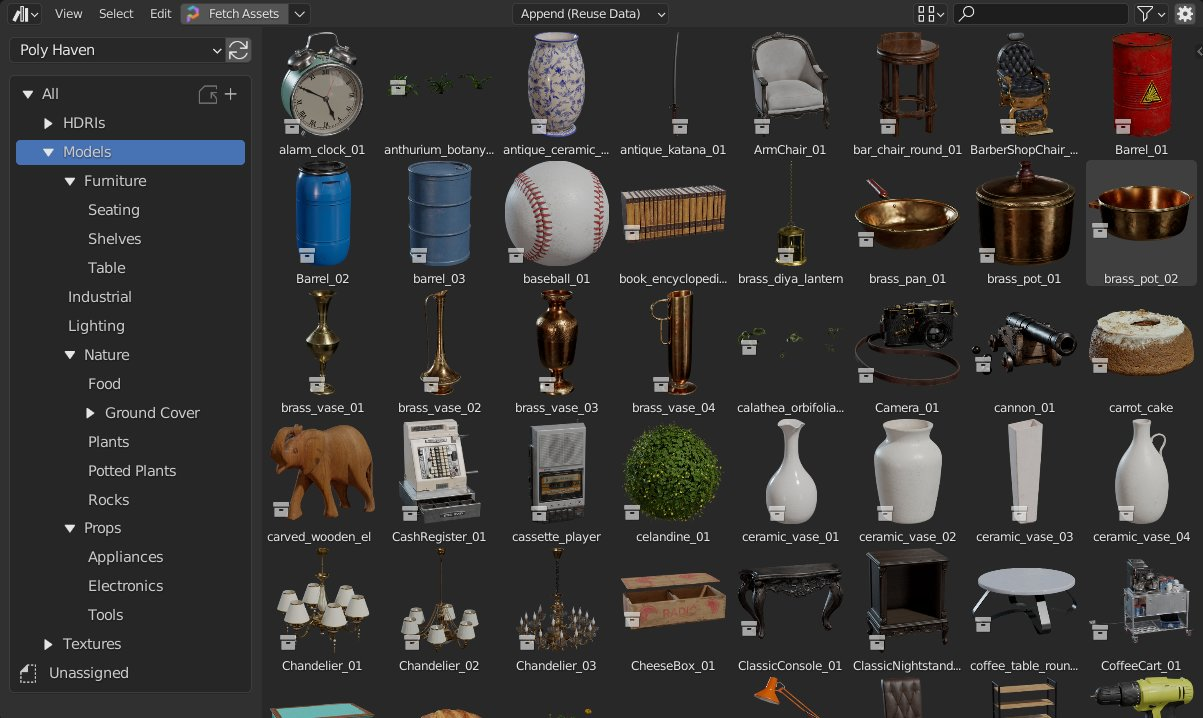The height and width of the screenshot is (718, 1203).
Task: Expand the HDRIs catalog
Action: (48, 123)
